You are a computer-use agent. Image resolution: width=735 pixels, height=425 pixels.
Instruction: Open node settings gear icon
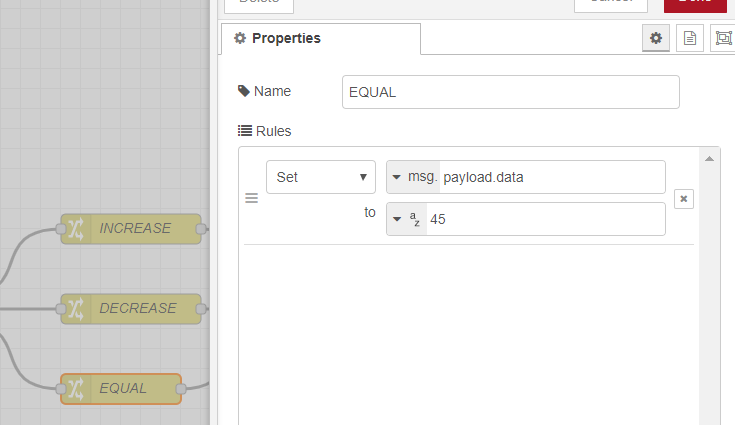pos(656,38)
